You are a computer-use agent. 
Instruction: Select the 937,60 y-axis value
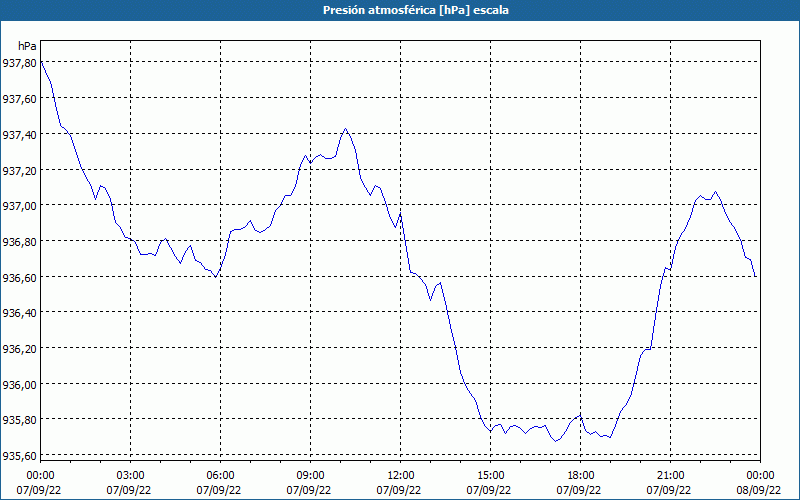19,98
